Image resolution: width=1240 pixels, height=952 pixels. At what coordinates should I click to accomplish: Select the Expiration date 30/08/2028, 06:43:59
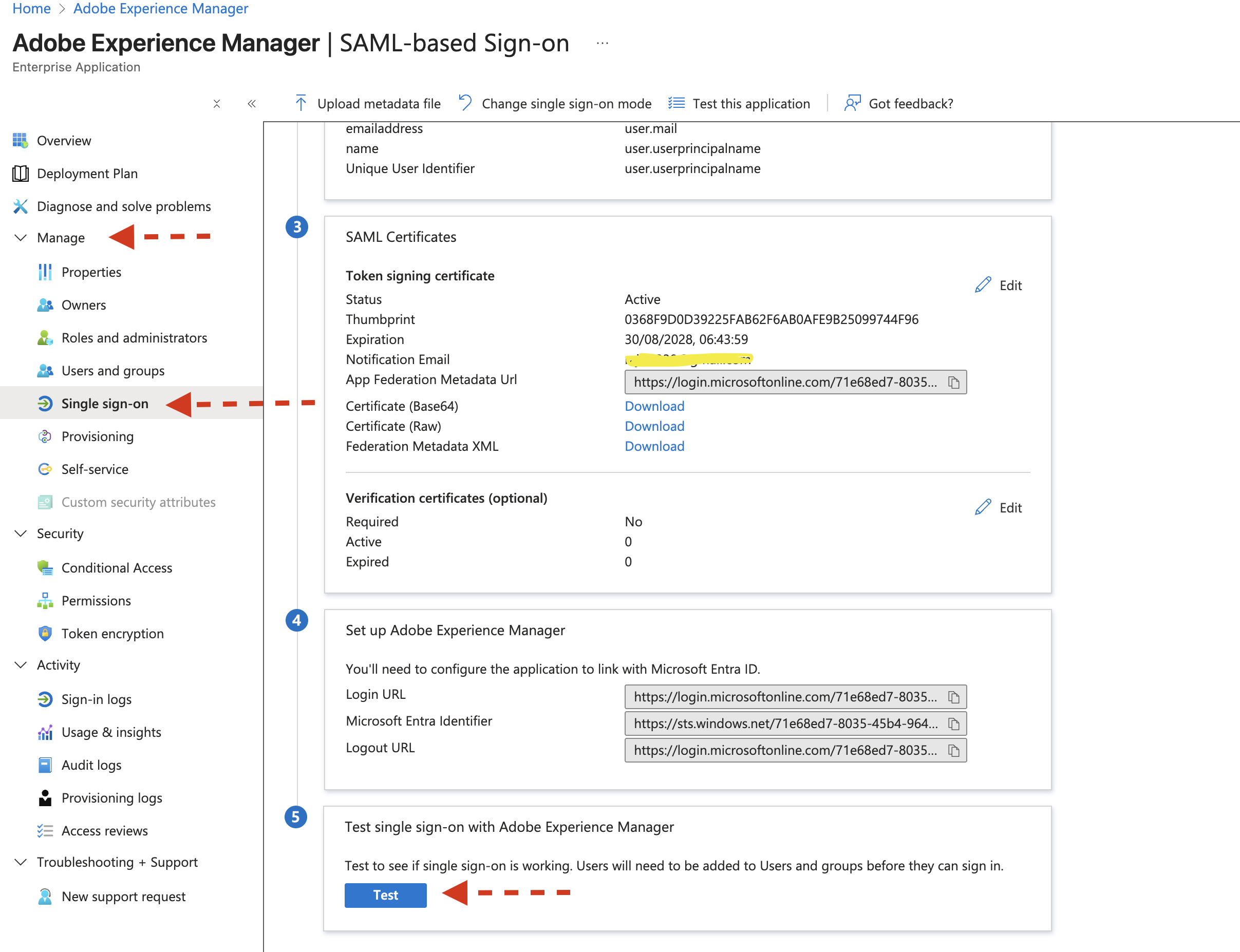click(x=686, y=339)
